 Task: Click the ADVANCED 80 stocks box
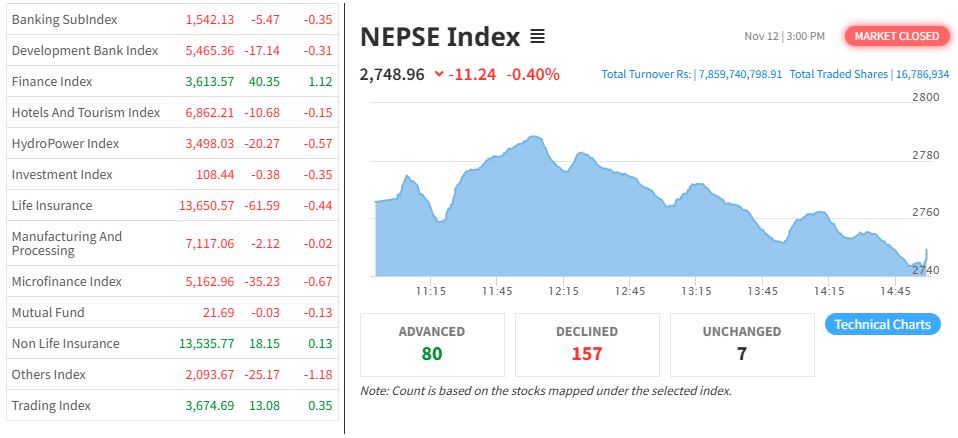tap(432, 343)
